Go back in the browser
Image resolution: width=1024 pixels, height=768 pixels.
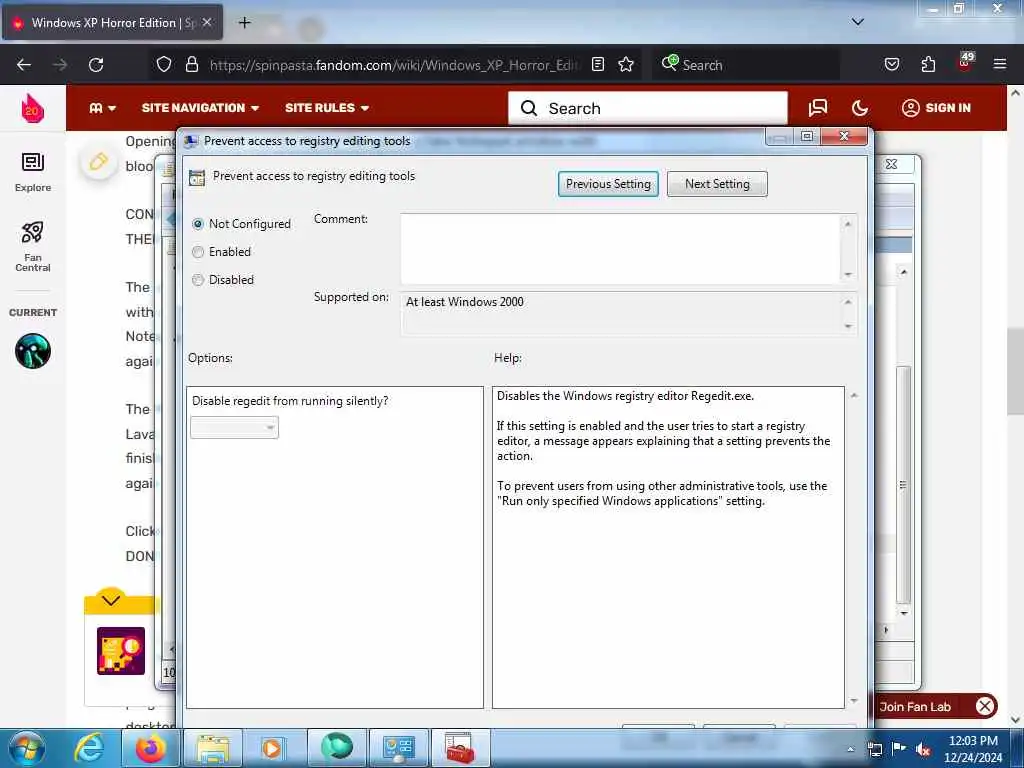coord(24,65)
